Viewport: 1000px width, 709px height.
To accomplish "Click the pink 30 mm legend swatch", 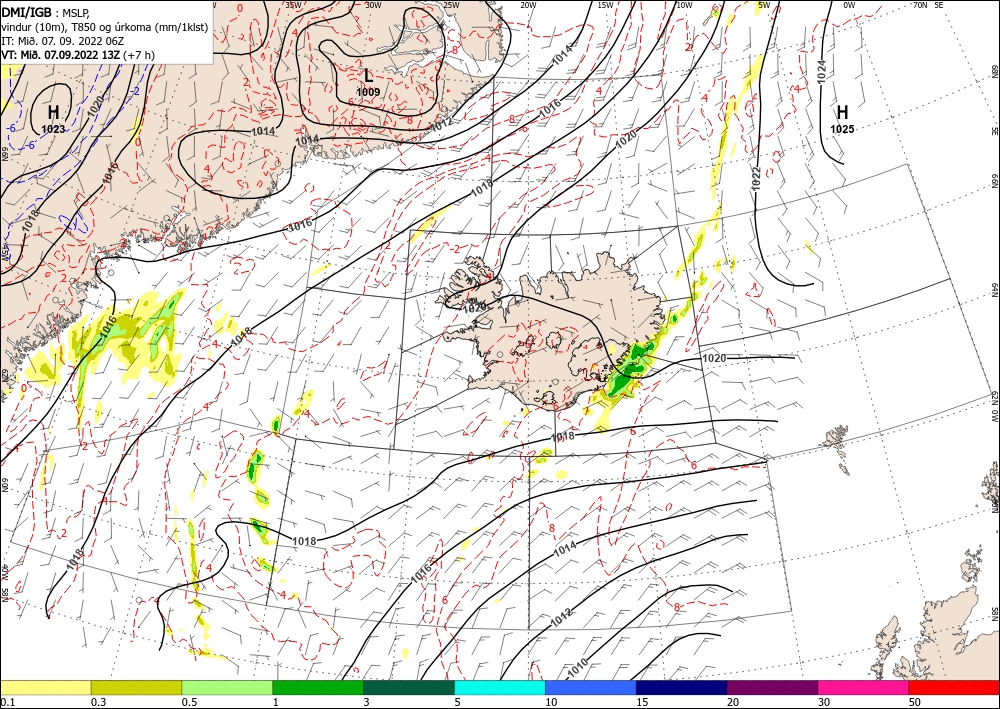I will pos(864,688).
